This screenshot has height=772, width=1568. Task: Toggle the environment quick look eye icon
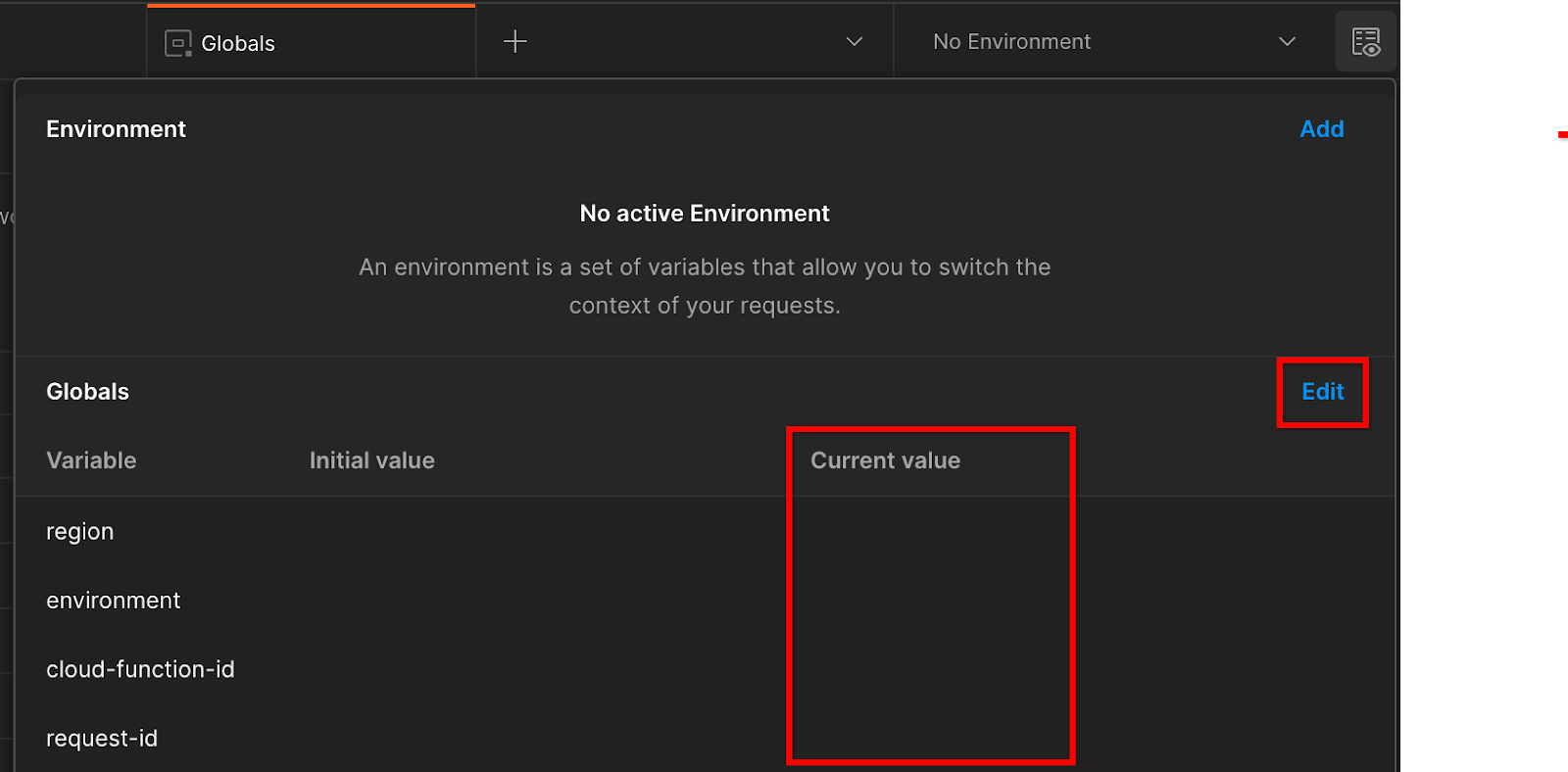pos(1365,42)
